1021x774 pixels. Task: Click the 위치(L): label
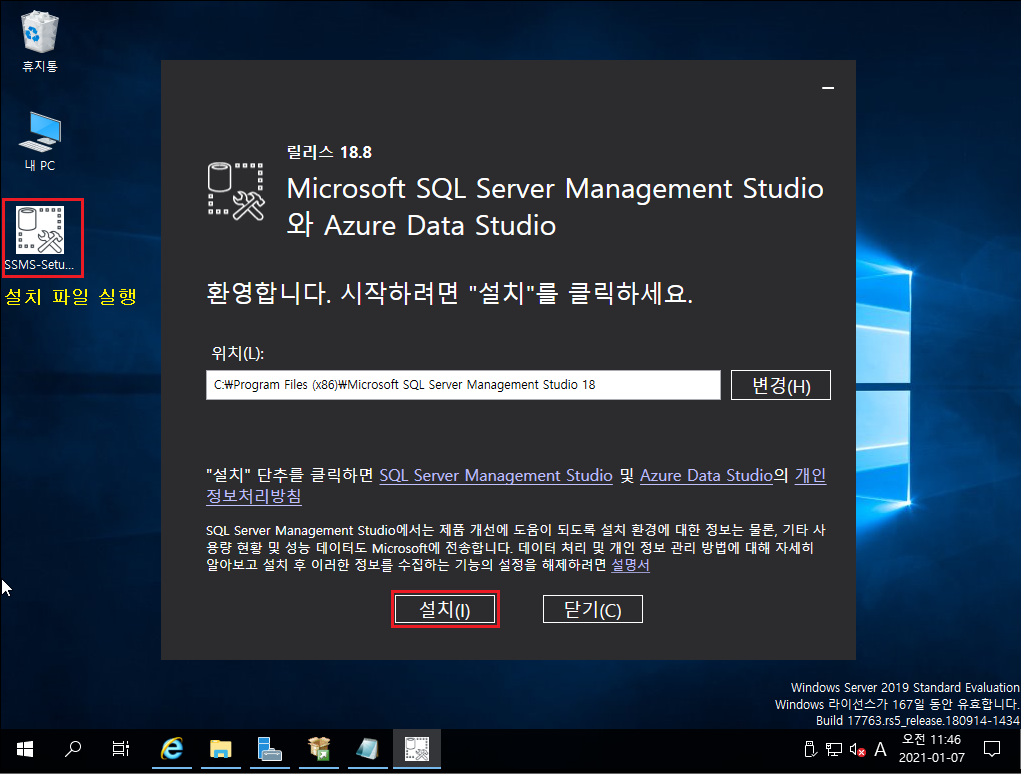238,353
